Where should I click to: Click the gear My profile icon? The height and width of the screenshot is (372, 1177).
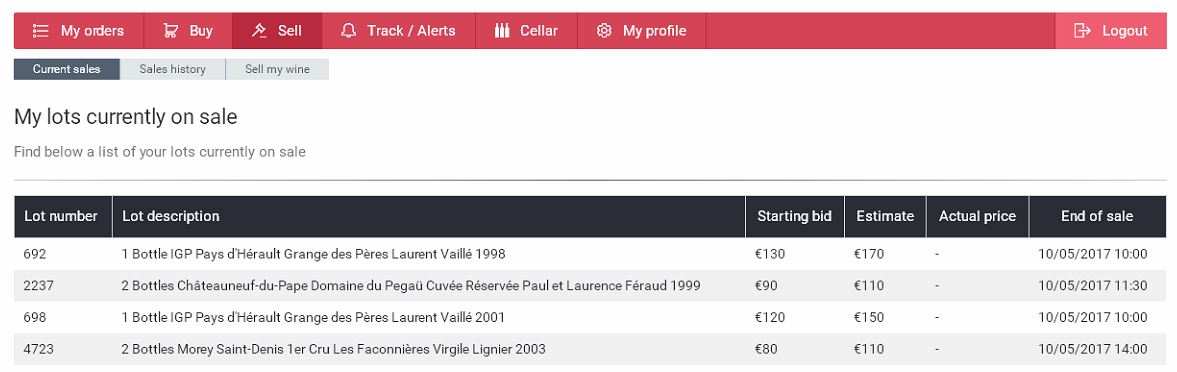pos(604,31)
